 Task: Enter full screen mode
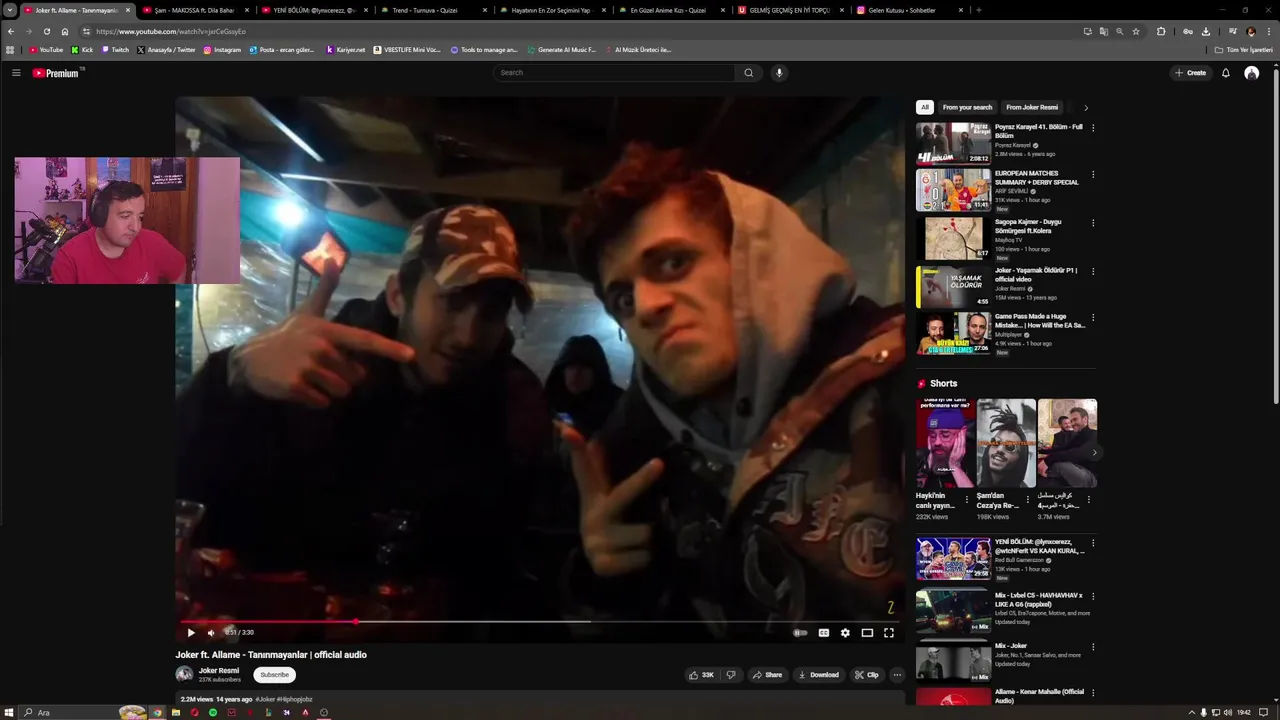pyautogui.click(x=888, y=633)
